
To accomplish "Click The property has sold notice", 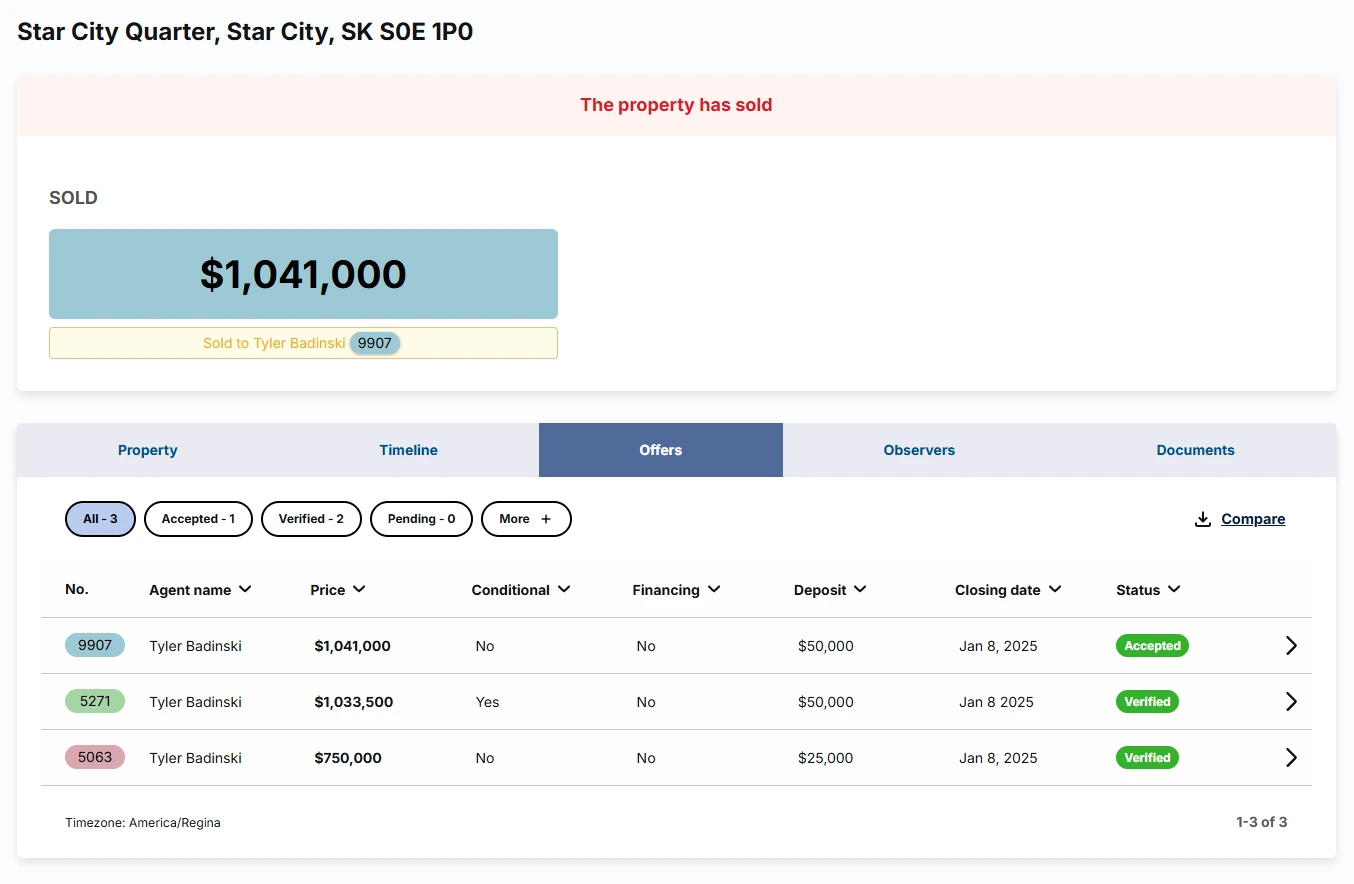I will point(676,105).
